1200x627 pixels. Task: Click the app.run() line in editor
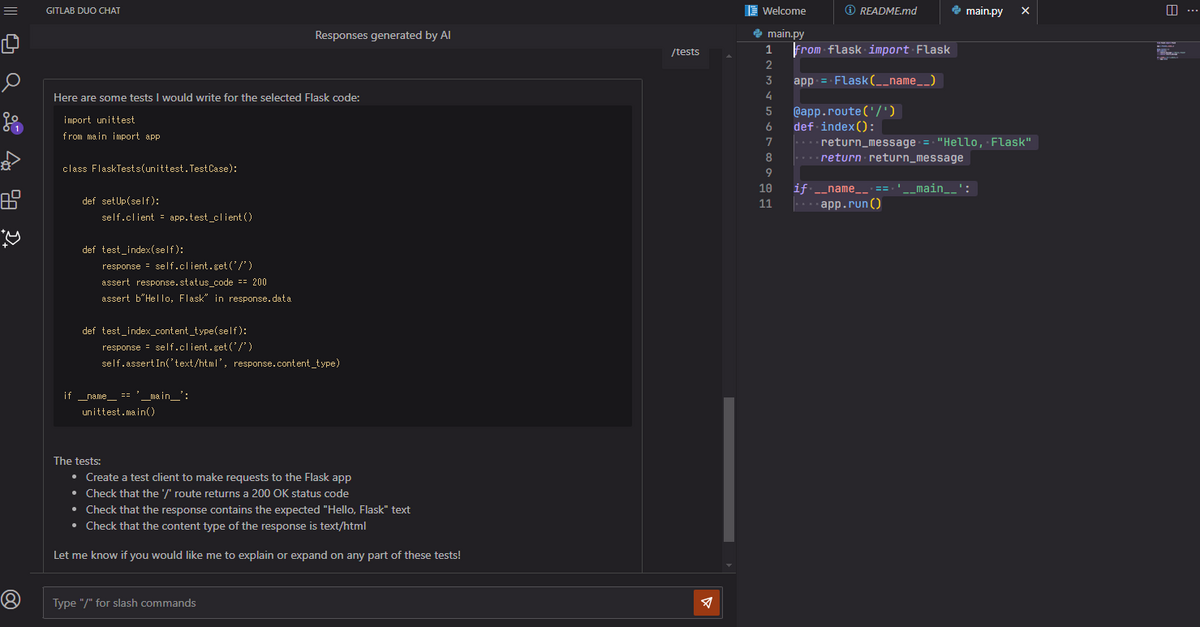pos(851,203)
